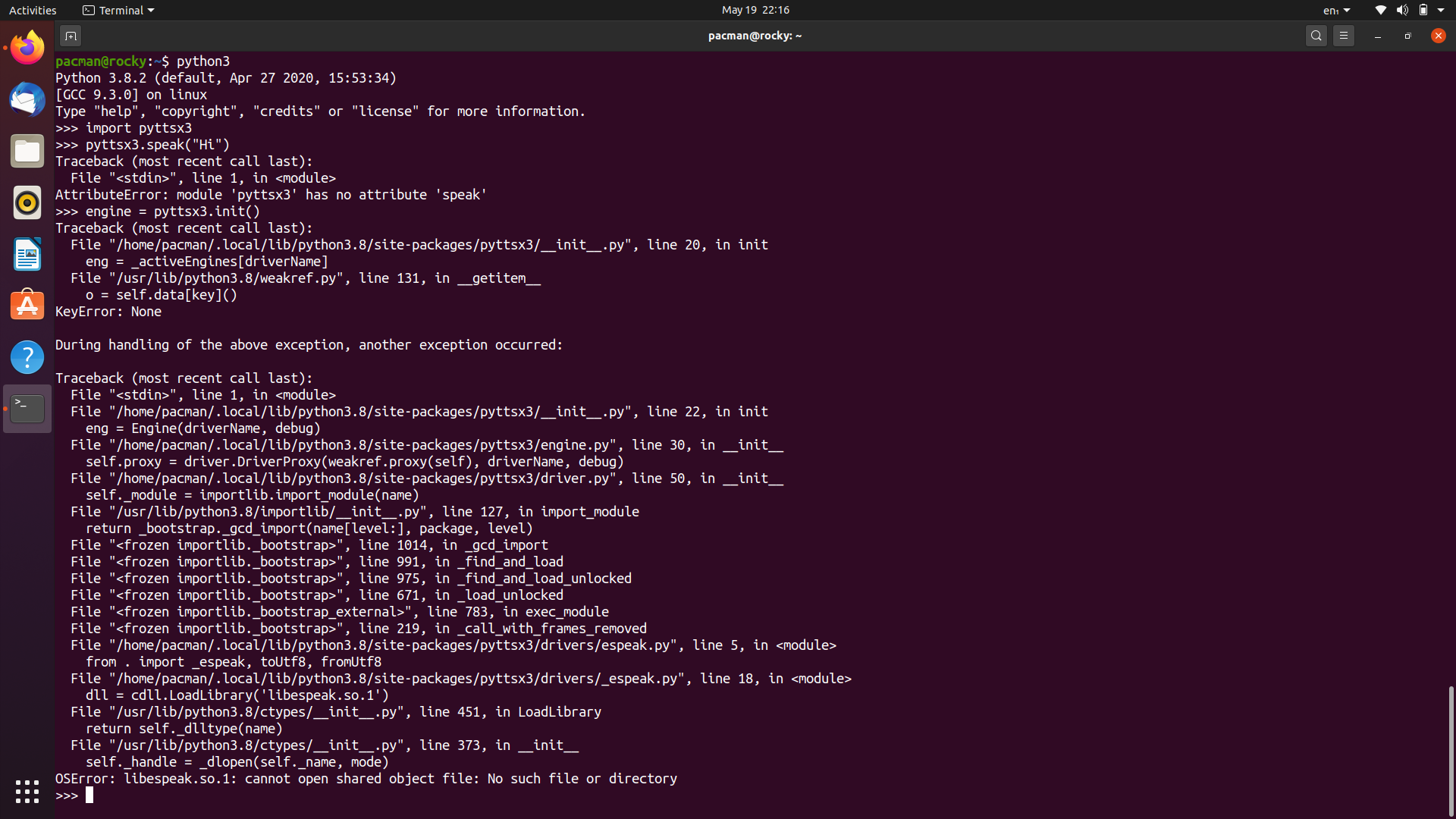
Task: Show all applications with the grid button
Action: click(27, 791)
